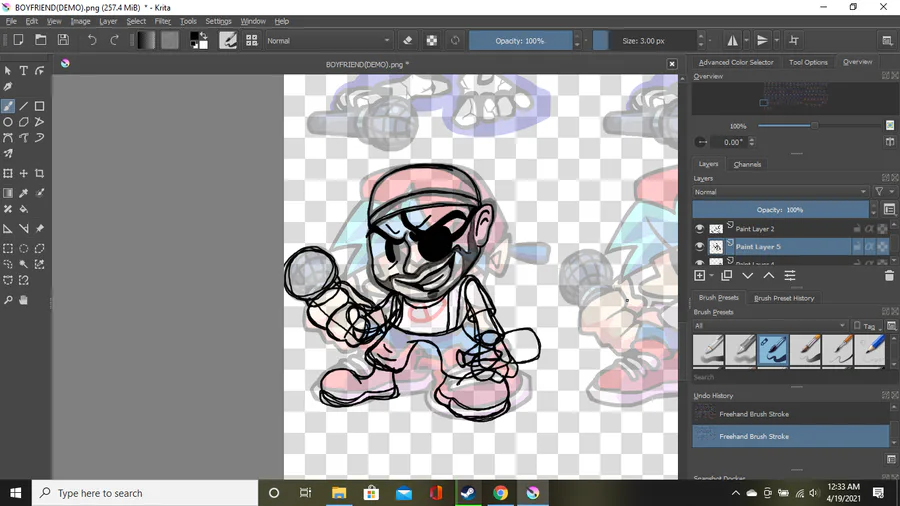
Task: Click the Delete Layer trash icon
Action: click(x=889, y=276)
